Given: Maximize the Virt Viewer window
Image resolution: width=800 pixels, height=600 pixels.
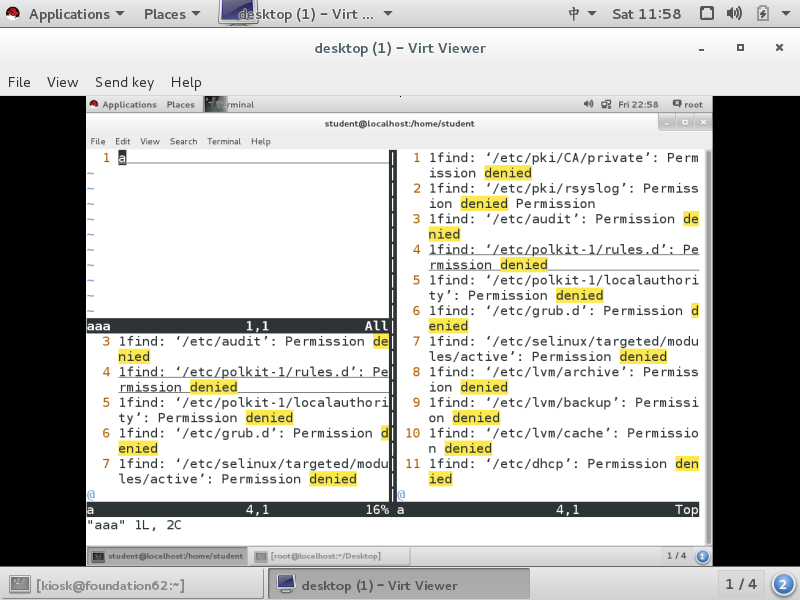Looking at the screenshot, I should (740, 47).
